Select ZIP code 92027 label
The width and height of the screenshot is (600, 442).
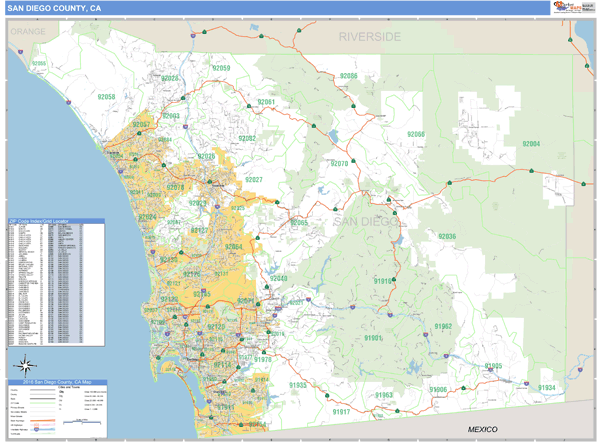[x=254, y=179]
